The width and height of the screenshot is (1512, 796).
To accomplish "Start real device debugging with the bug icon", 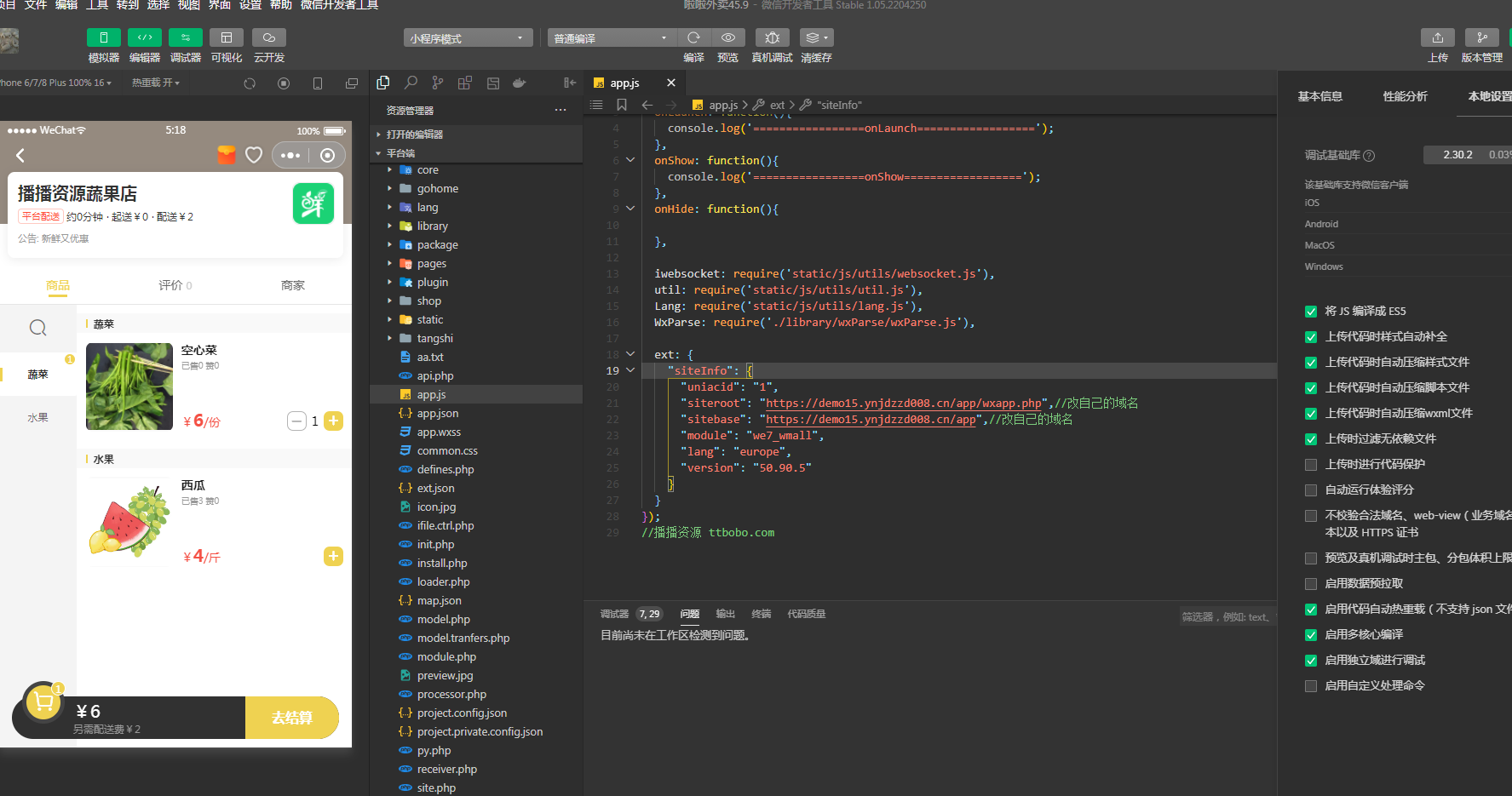I will click(x=773, y=37).
